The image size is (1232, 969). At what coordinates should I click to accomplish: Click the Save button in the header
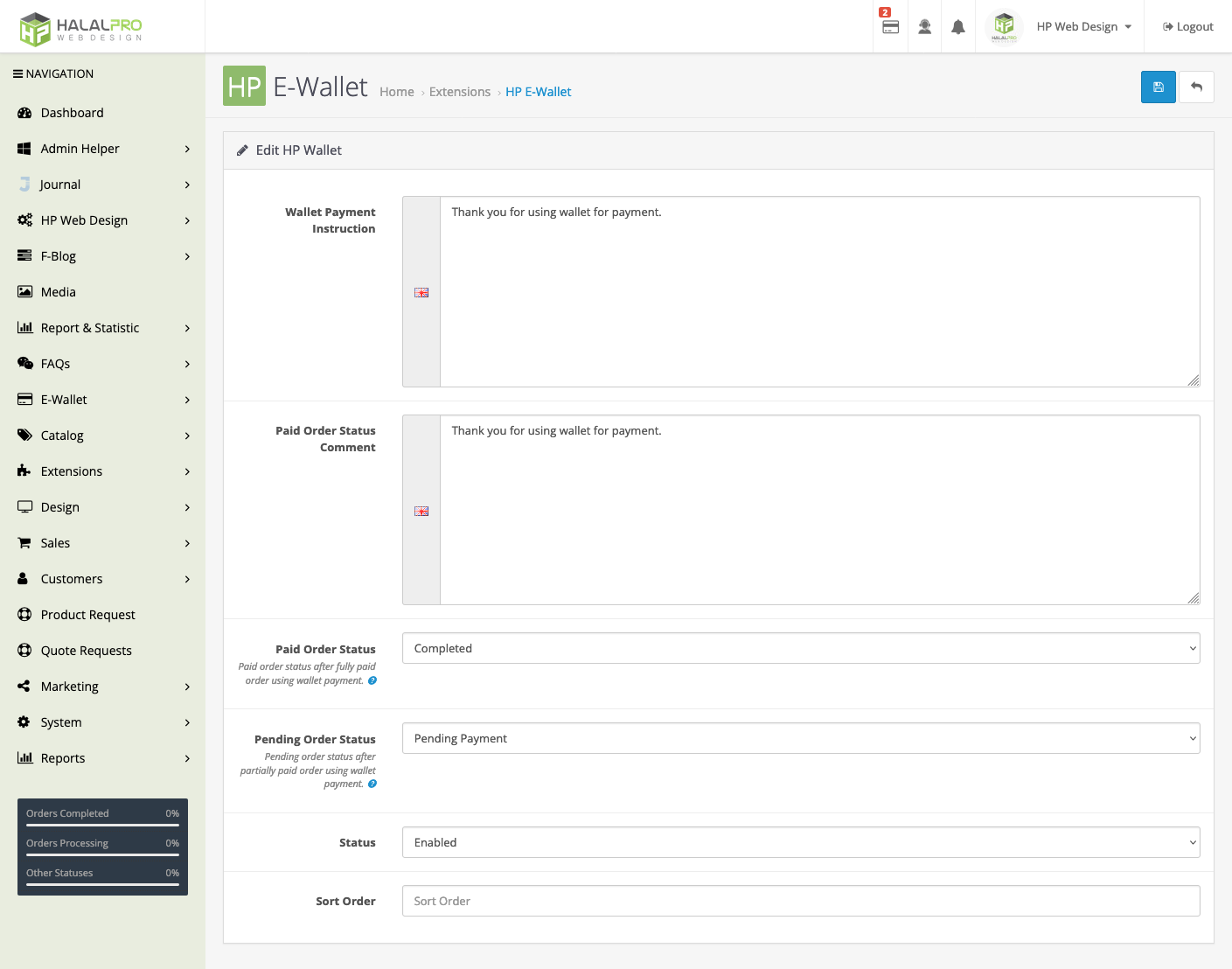[1158, 87]
